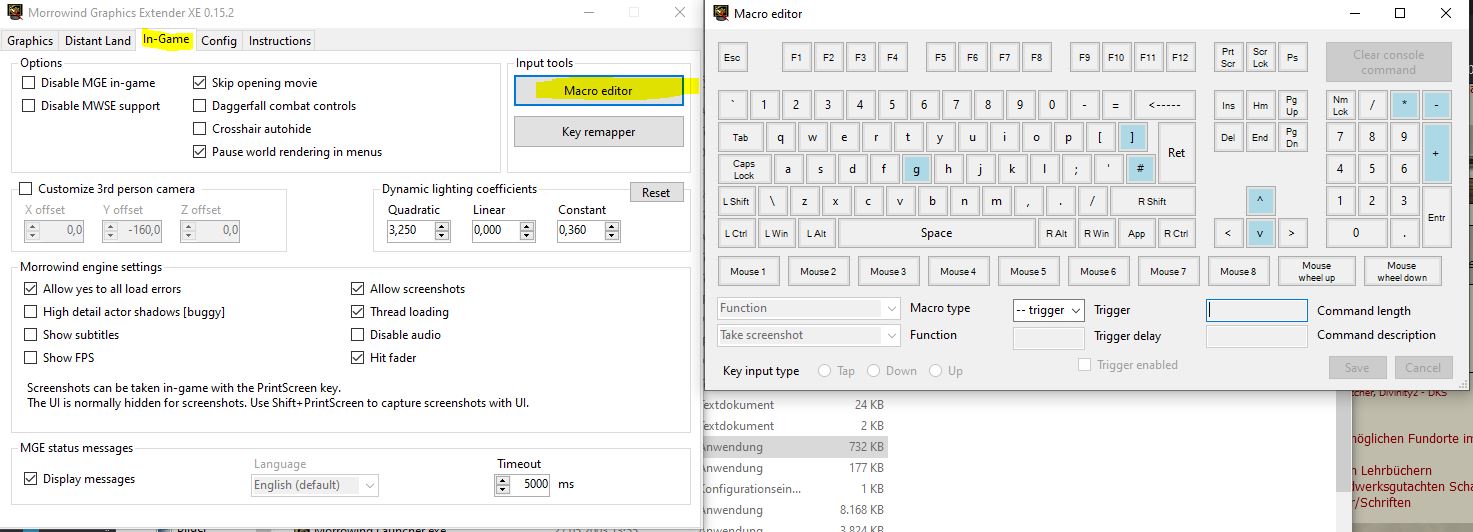This screenshot has width=1473, height=532.
Task: Click the Esc key in Macro editor
Action: click(x=733, y=58)
